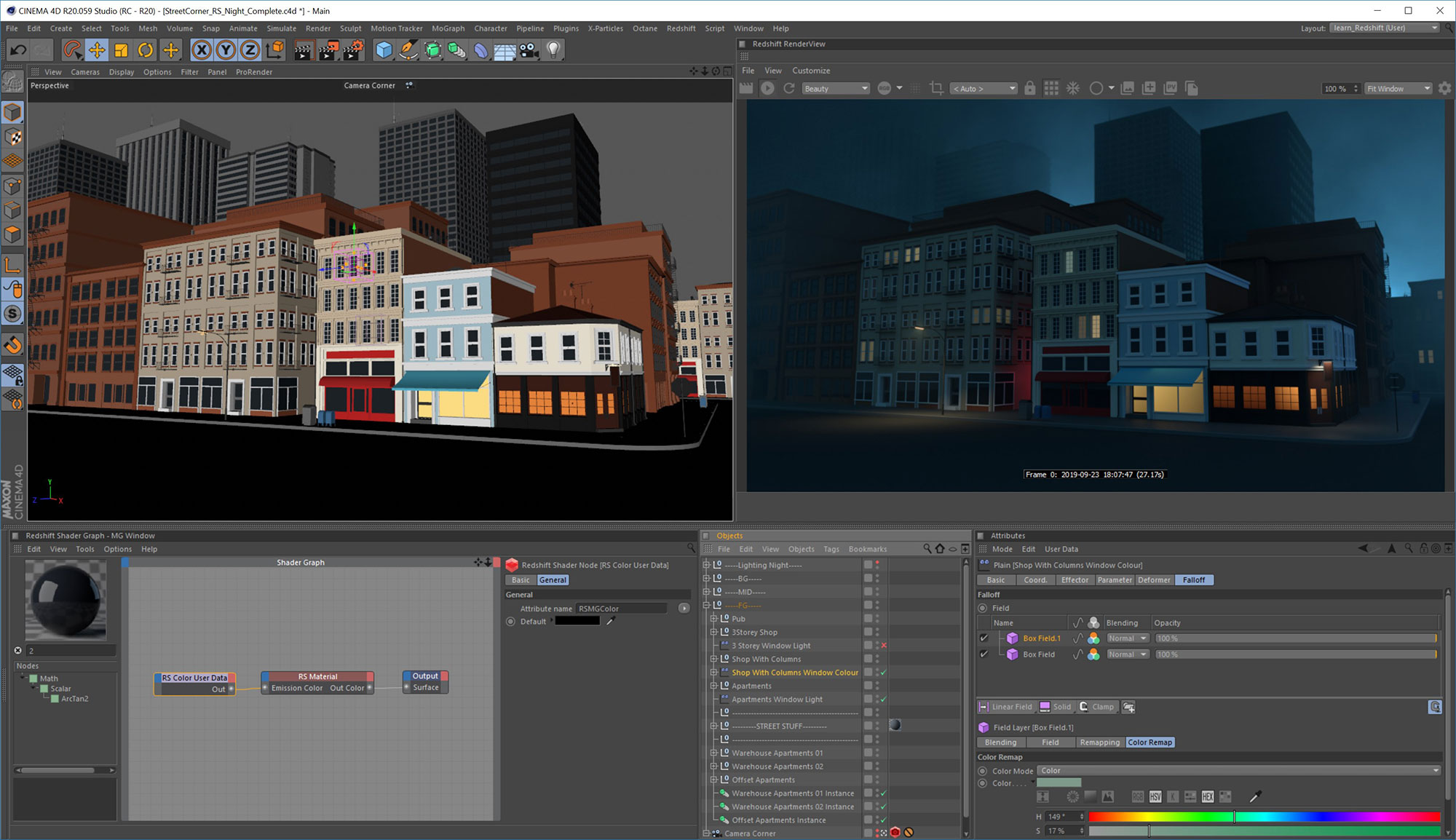The width and height of the screenshot is (1456, 840).
Task: Disable the Box Field.1 checkbox in the Falloff list
Action: (984, 638)
